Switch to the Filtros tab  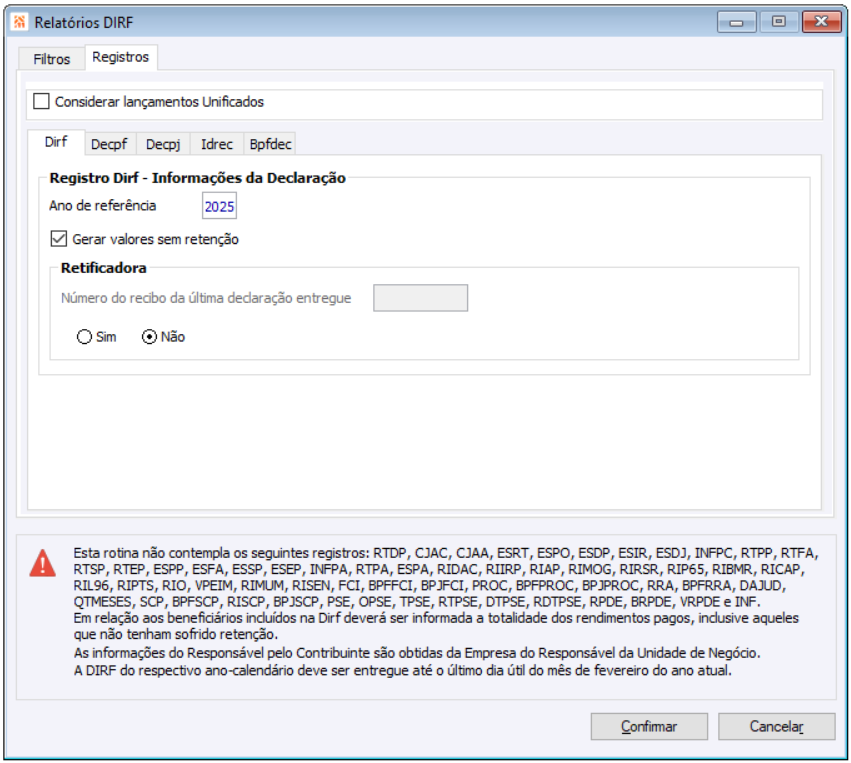tap(52, 59)
